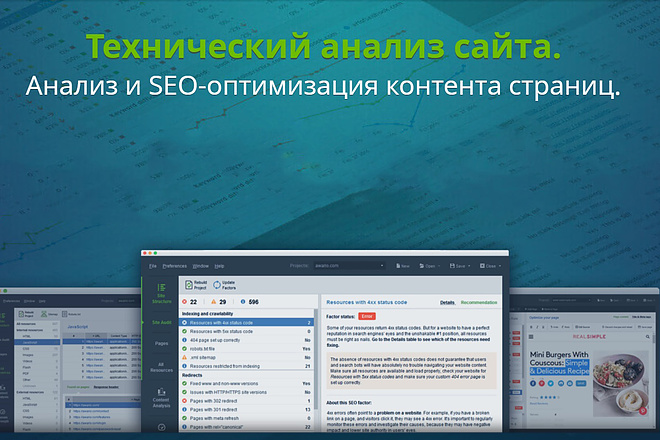660x440 pixels.
Task: Click the warning icon beside .xml sitemap
Action: click(184, 357)
